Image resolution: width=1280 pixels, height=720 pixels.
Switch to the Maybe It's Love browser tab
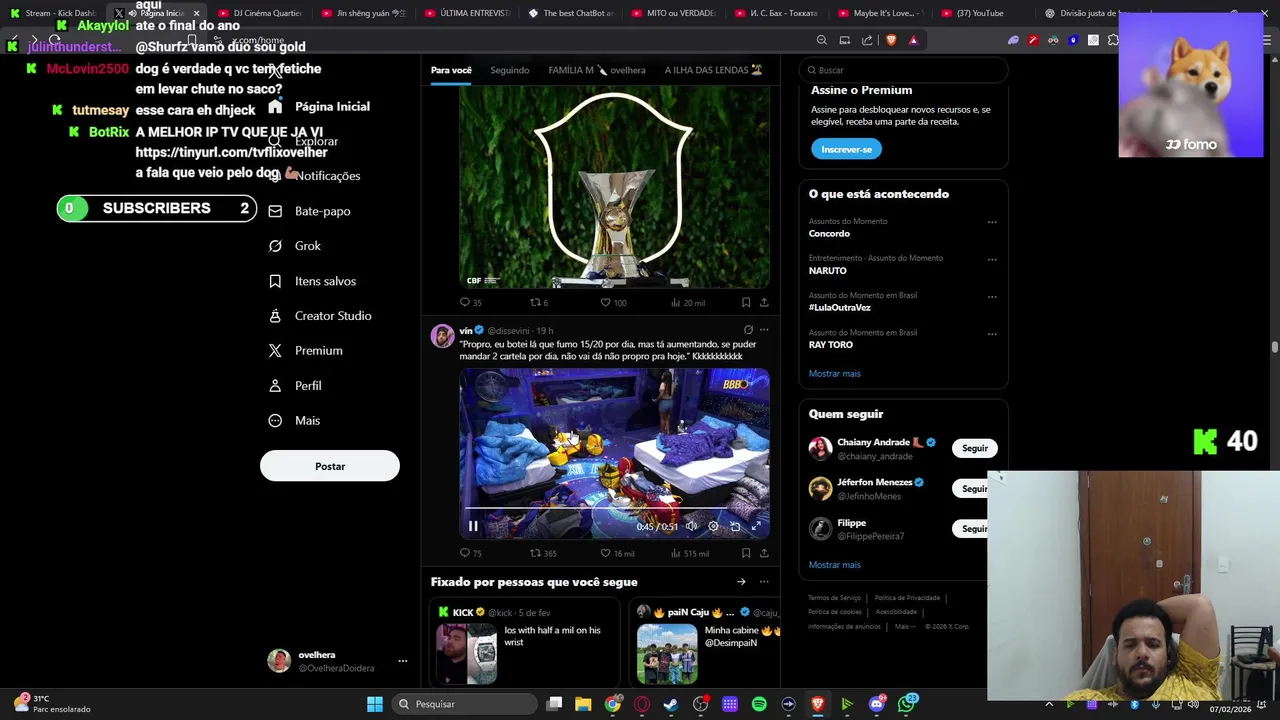(880, 13)
